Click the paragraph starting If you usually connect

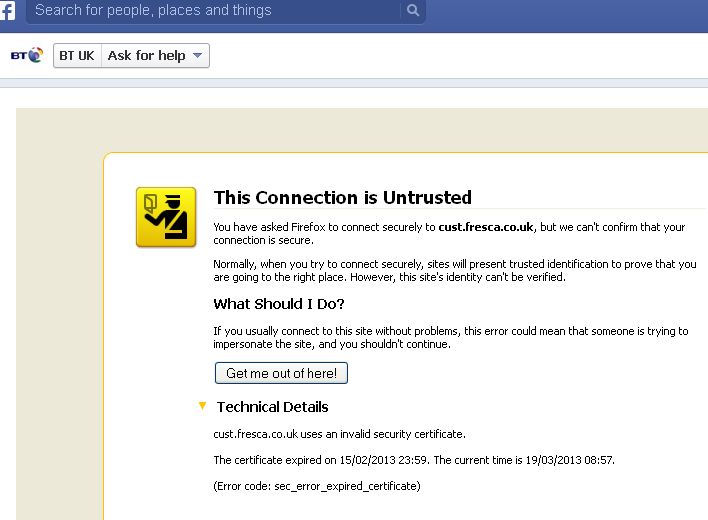pos(451,338)
